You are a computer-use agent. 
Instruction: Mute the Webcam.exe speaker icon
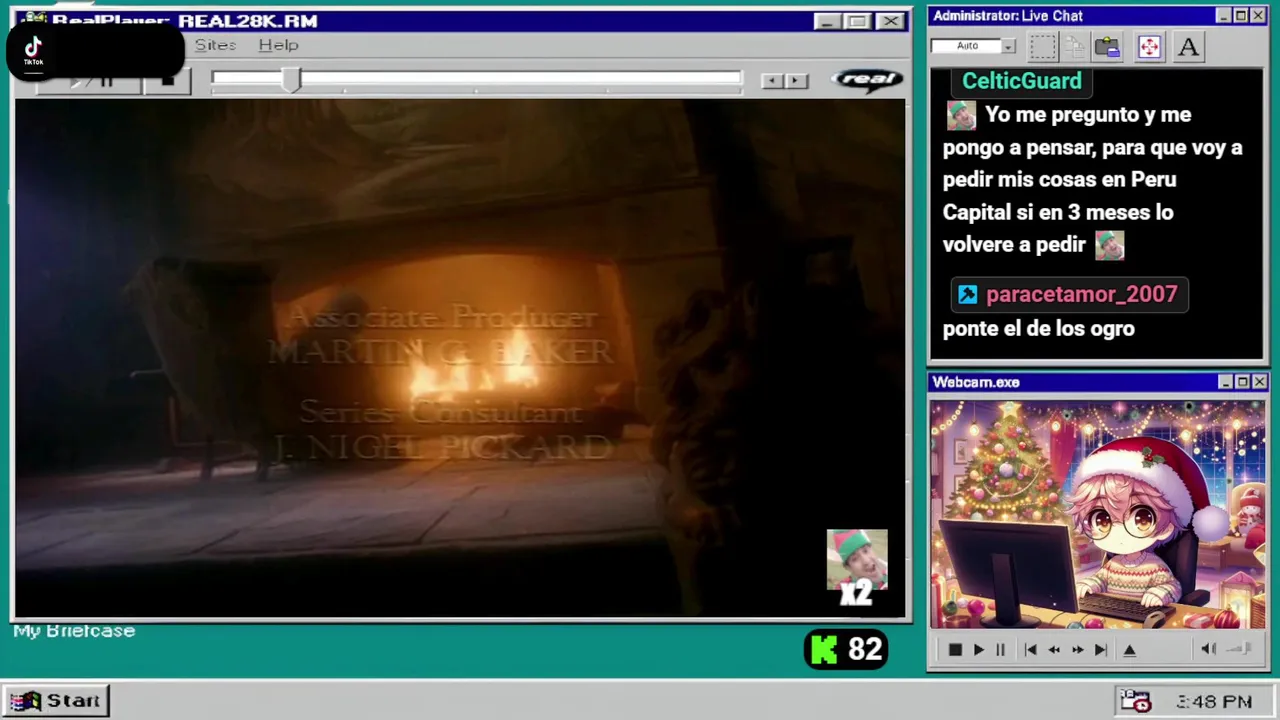pos(1208,650)
